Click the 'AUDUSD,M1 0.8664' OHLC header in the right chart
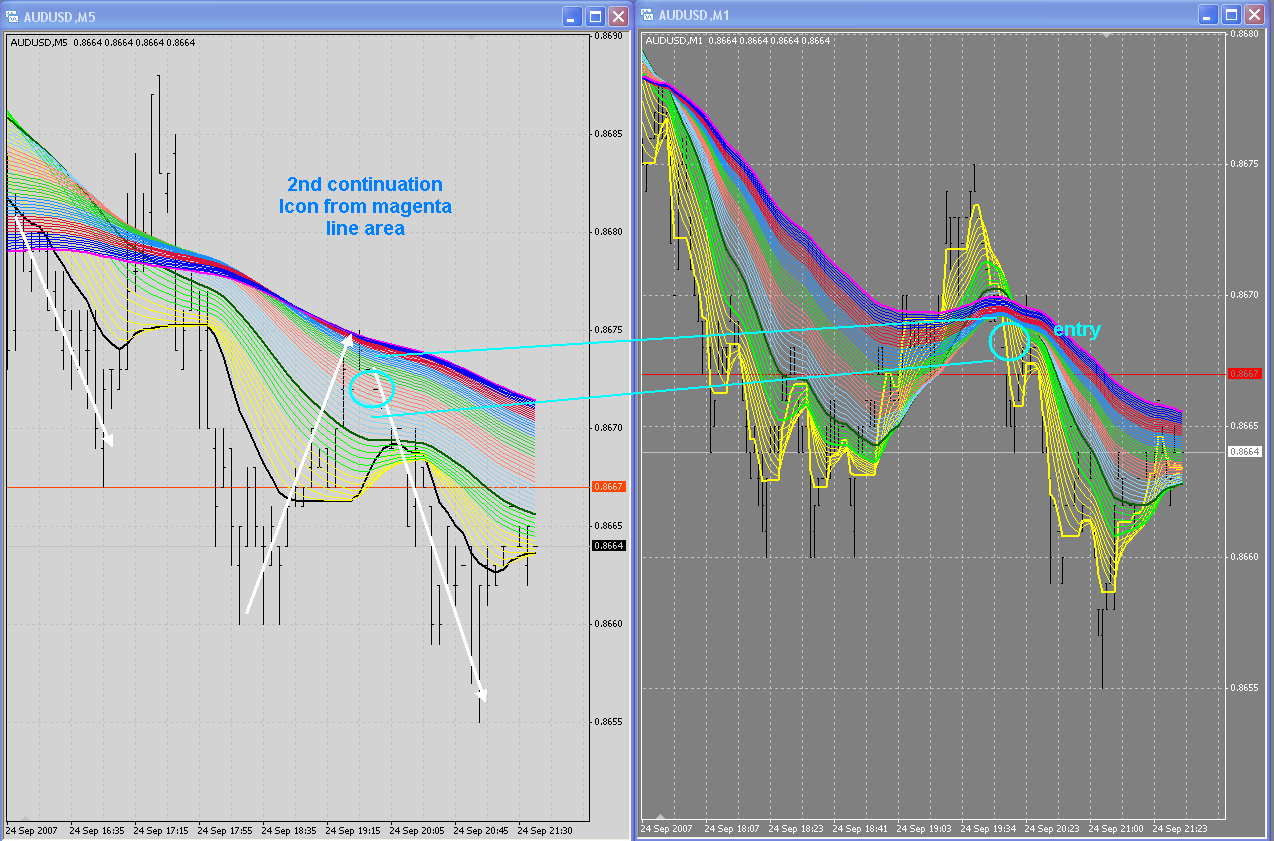Image resolution: width=1274 pixels, height=841 pixels. click(x=738, y=40)
